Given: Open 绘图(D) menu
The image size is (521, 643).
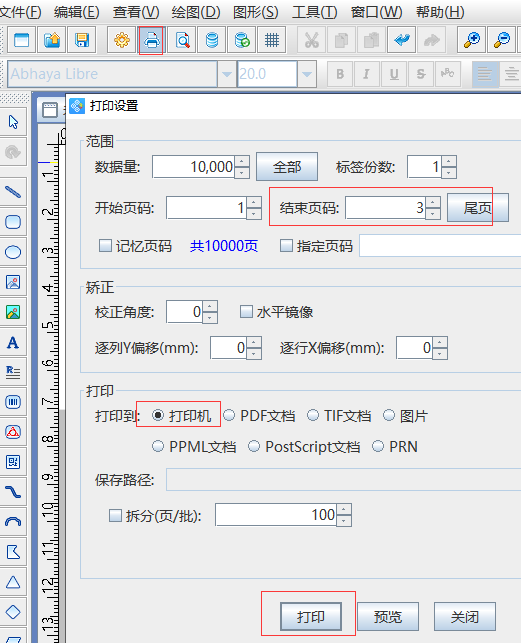Looking at the screenshot, I should [196, 12].
